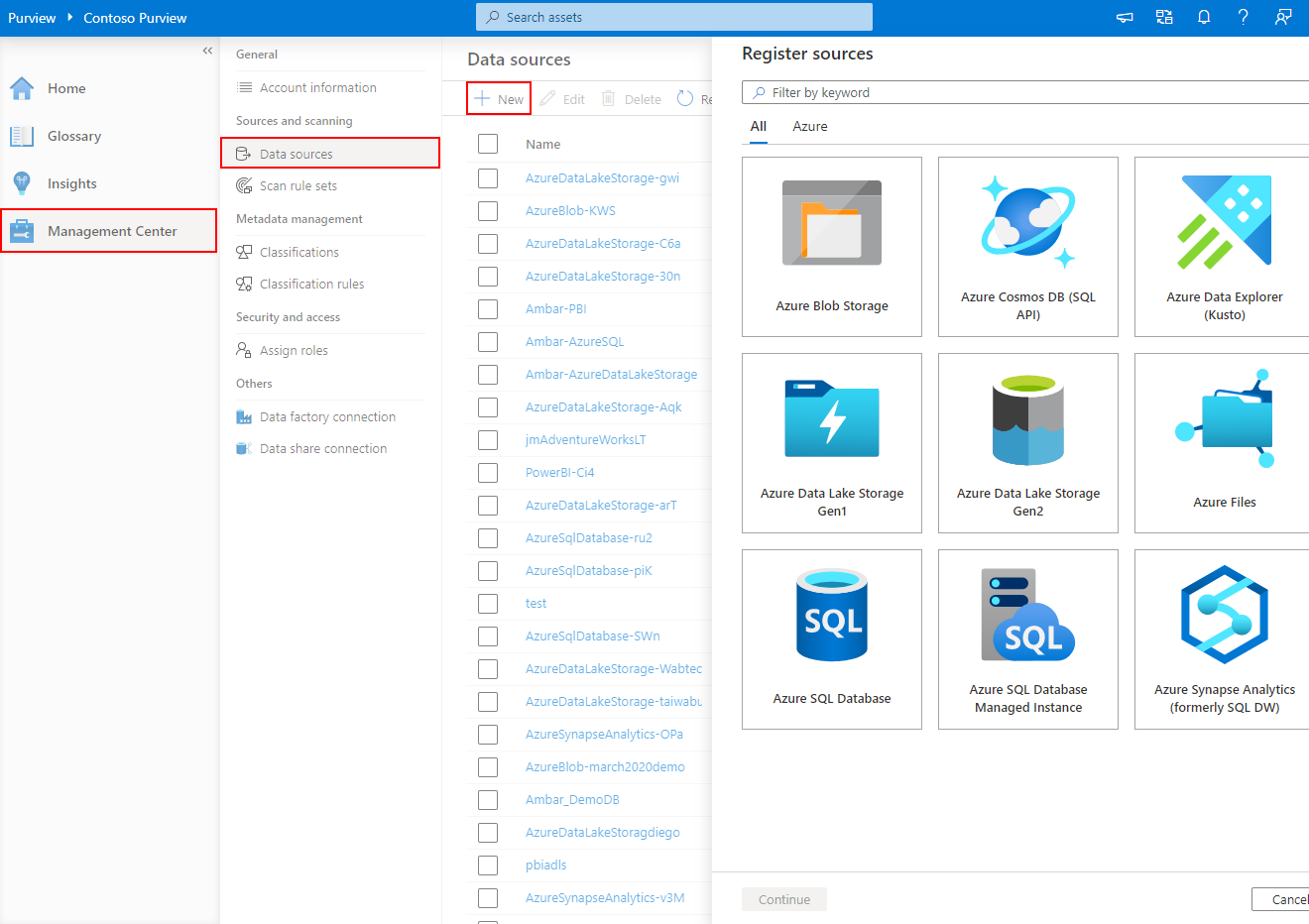Image resolution: width=1309 pixels, height=924 pixels.
Task: Check the checkbox for the test data source
Action: click(487, 603)
